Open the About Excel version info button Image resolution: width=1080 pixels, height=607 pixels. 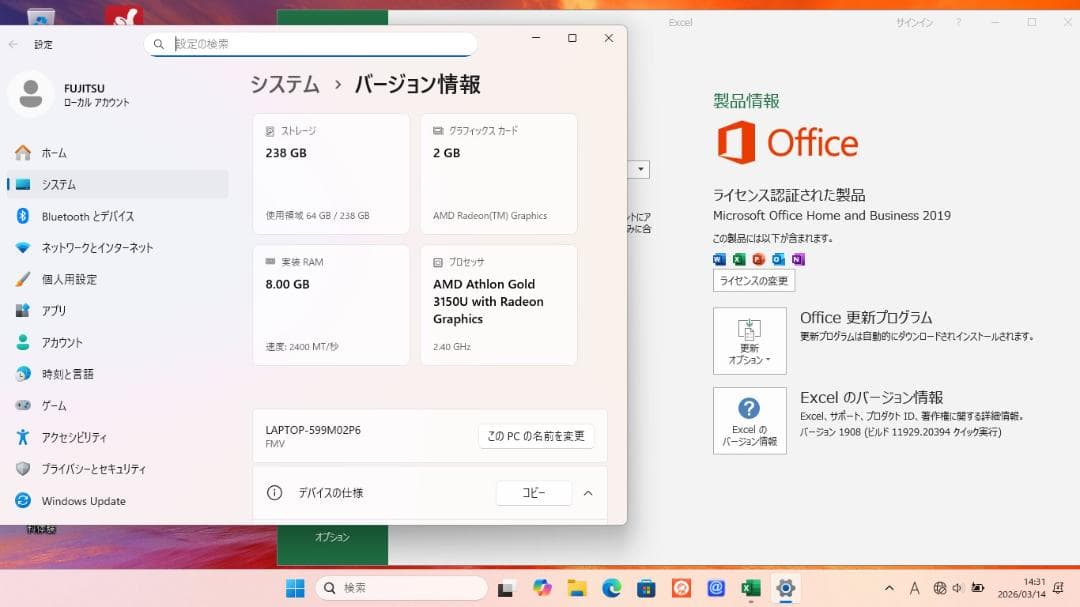(749, 421)
